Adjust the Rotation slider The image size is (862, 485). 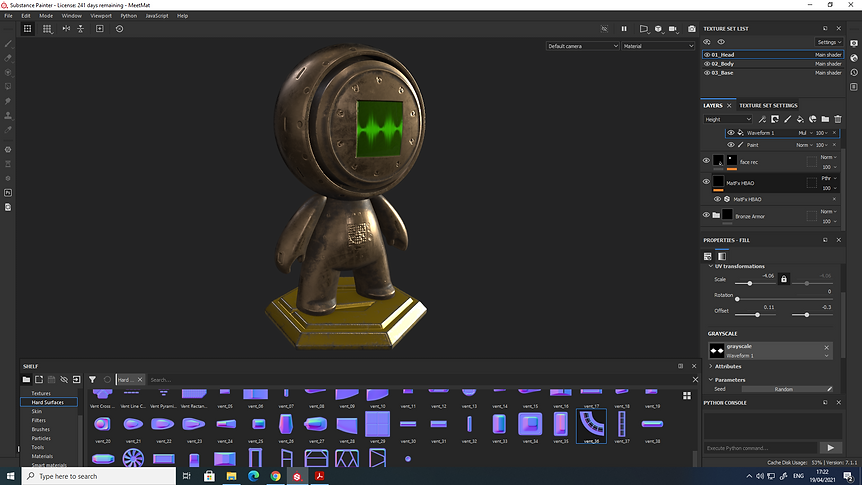tap(784, 299)
